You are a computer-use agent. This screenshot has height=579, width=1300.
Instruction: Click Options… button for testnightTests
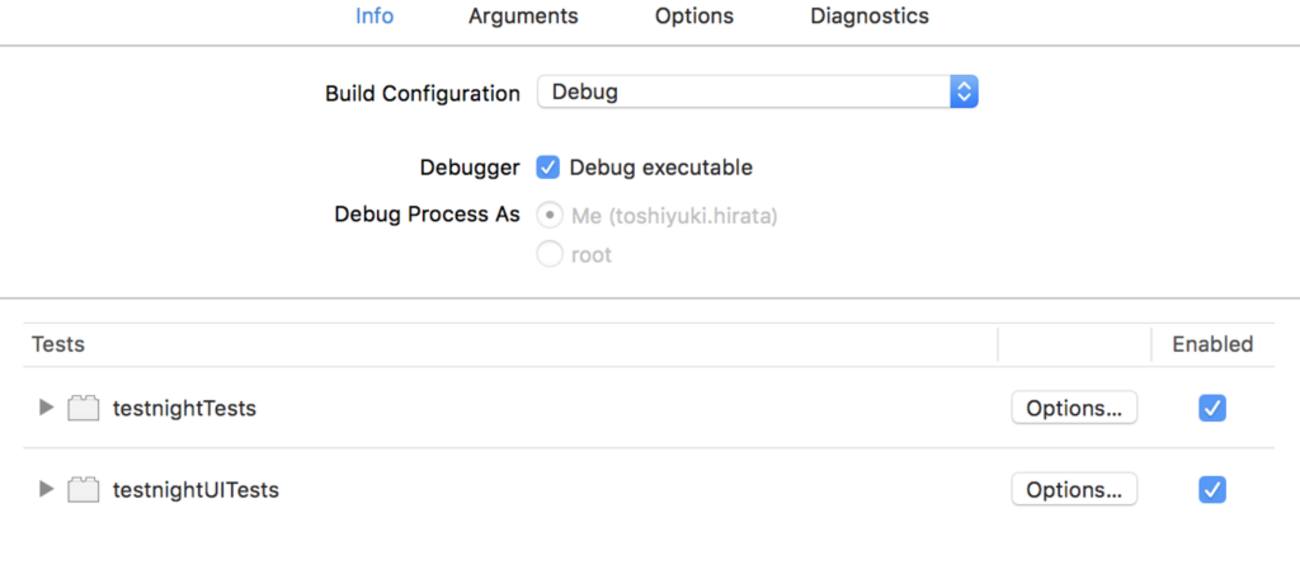1074,408
